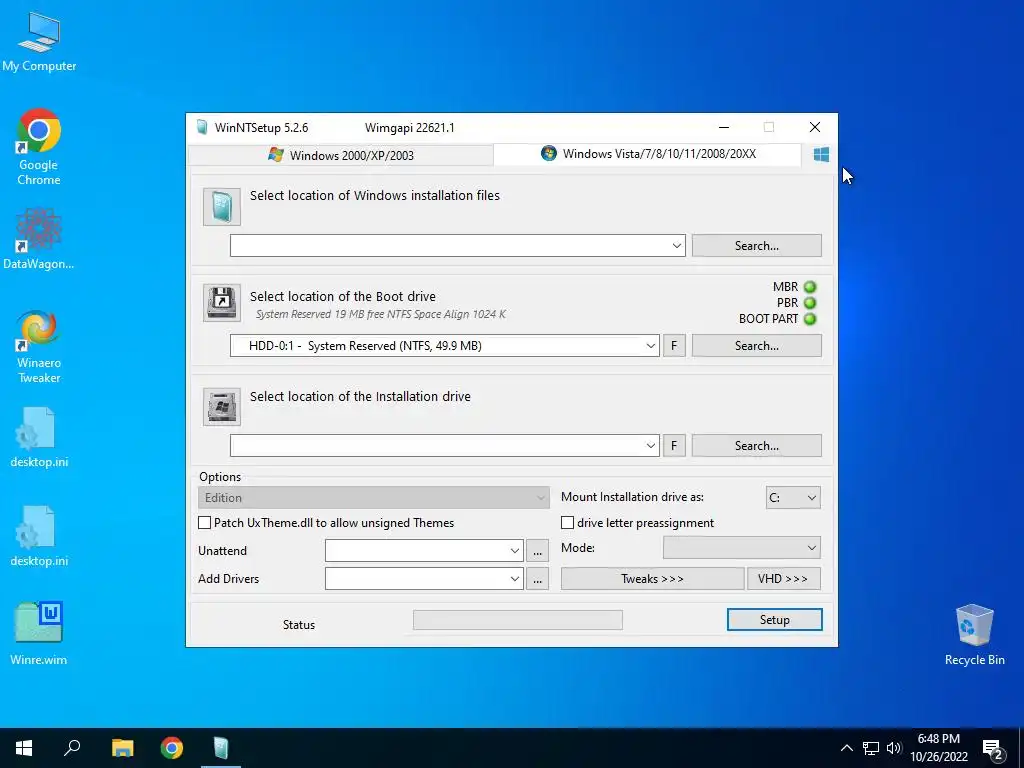This screenshot has height=768, width=1024.
Task: Expand the Installation drive dropdown
Action: [650, 446]
